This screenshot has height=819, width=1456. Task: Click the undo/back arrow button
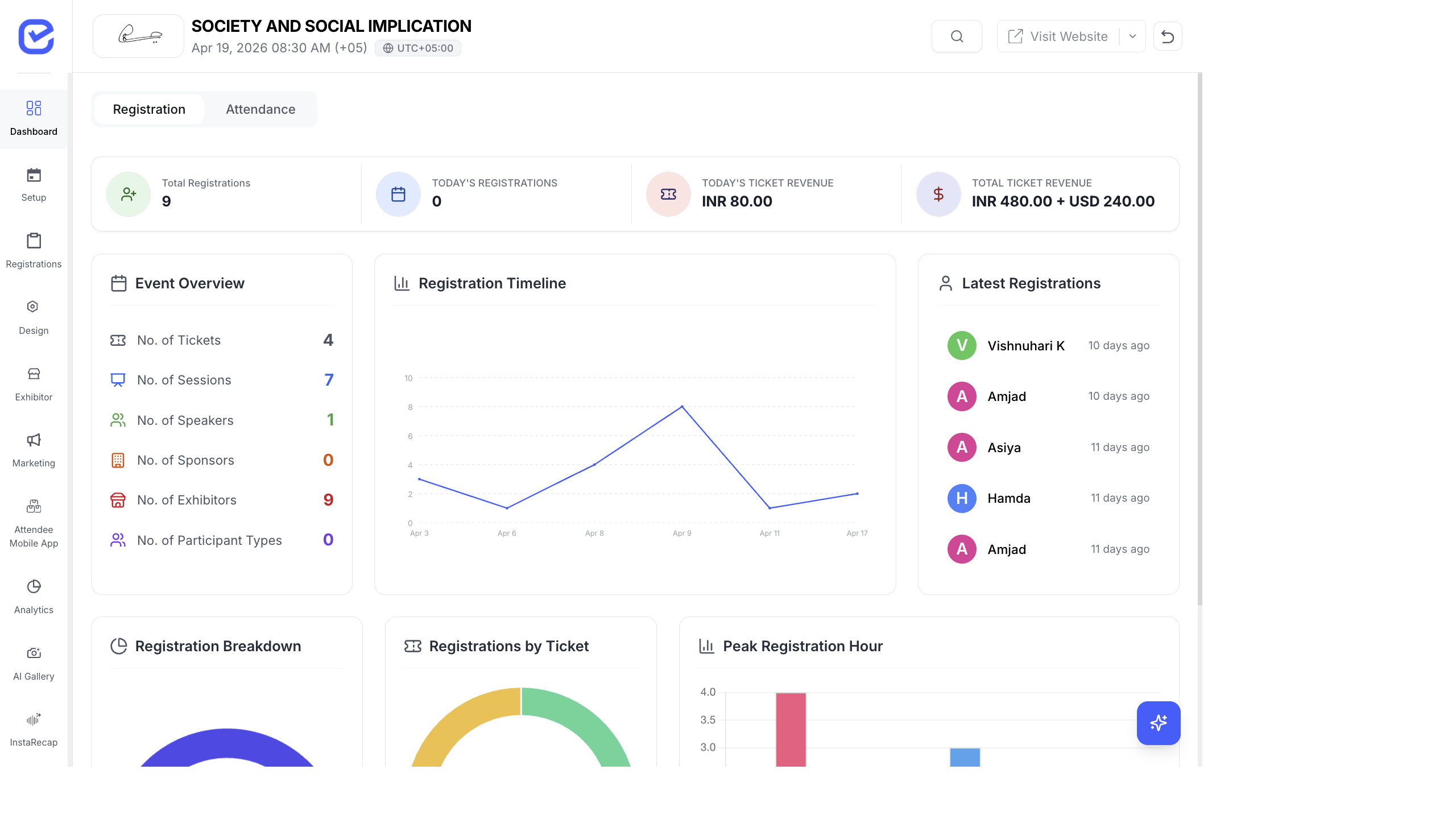[x=1168, y=36]
